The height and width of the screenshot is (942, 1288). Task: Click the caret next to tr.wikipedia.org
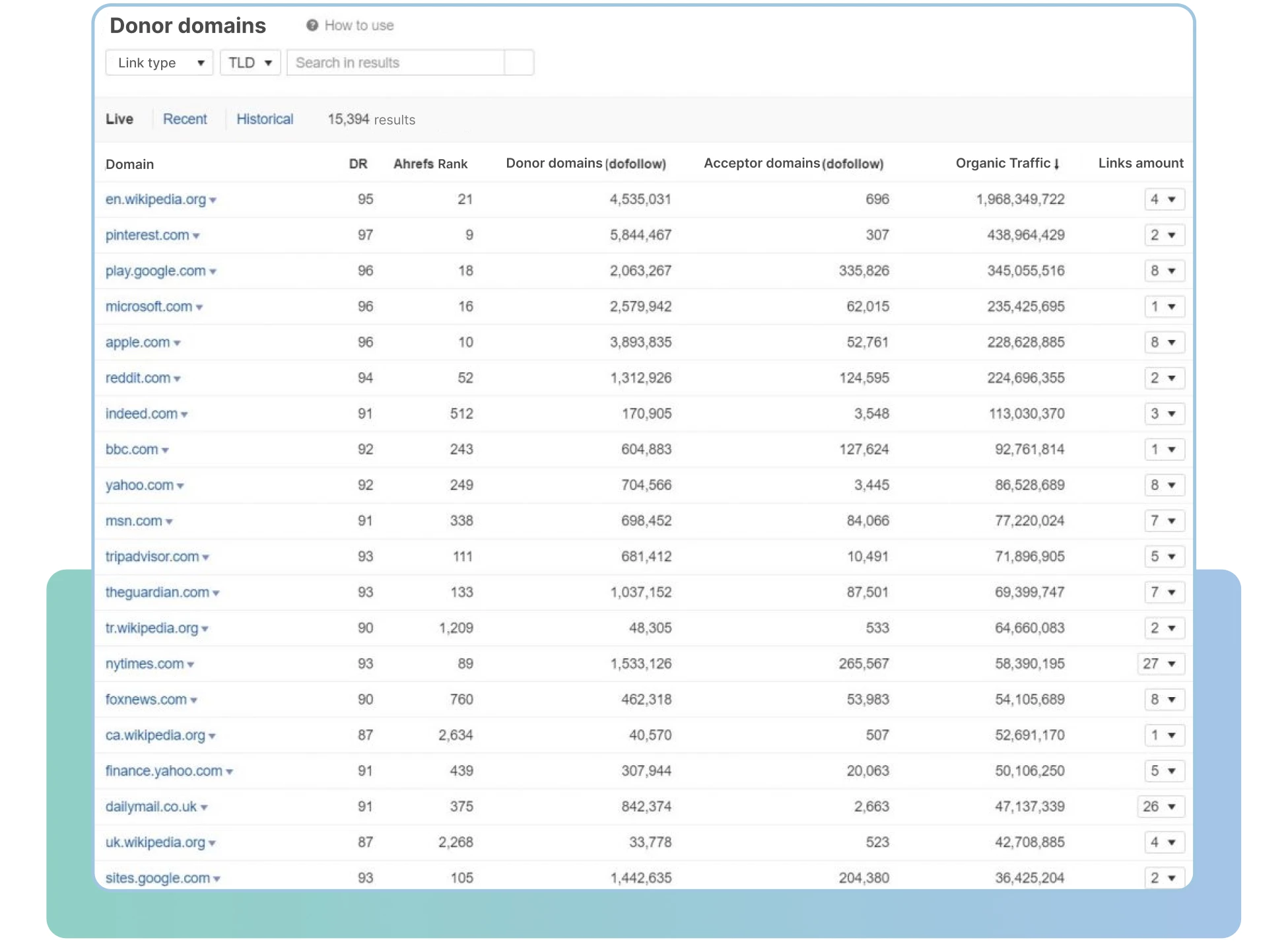pos(205,629)
